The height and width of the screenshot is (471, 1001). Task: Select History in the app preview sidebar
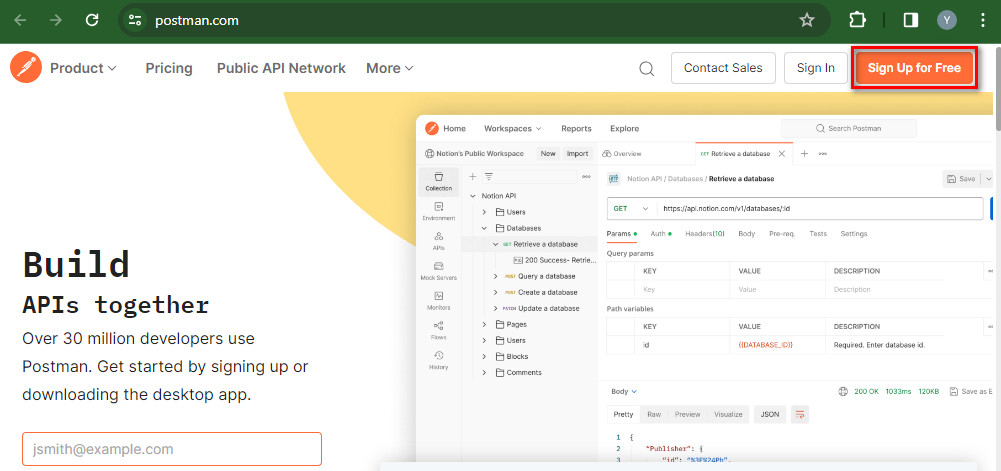[x=439, y=361]
